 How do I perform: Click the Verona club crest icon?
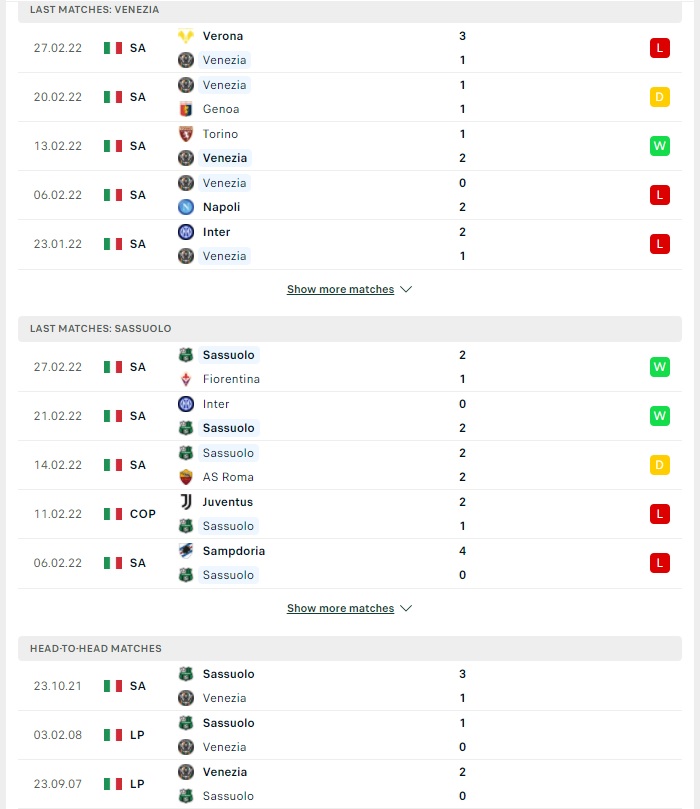coord(186,36)
